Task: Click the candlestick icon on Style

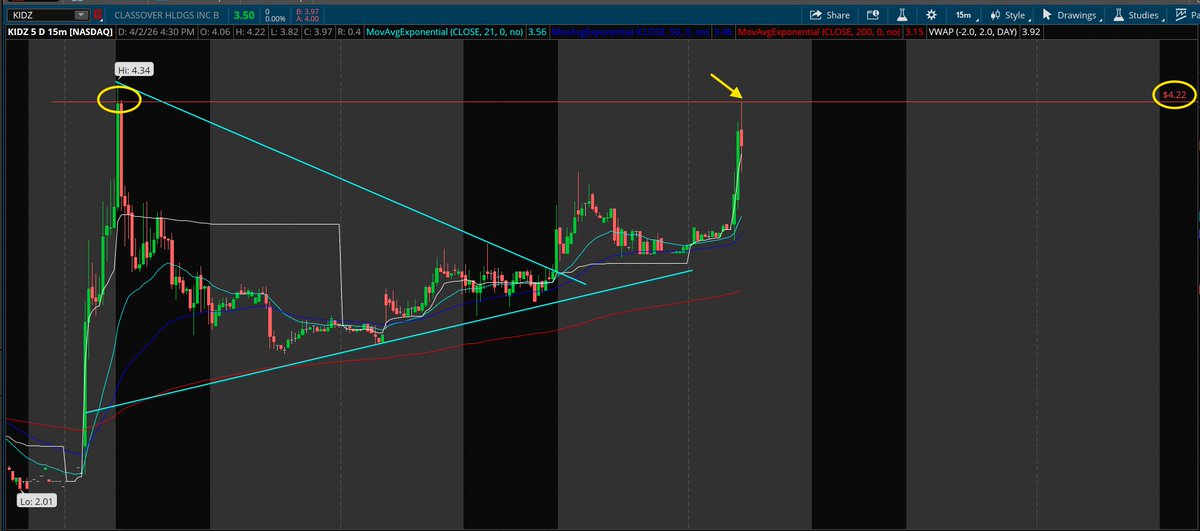Action: pos(995,15)
